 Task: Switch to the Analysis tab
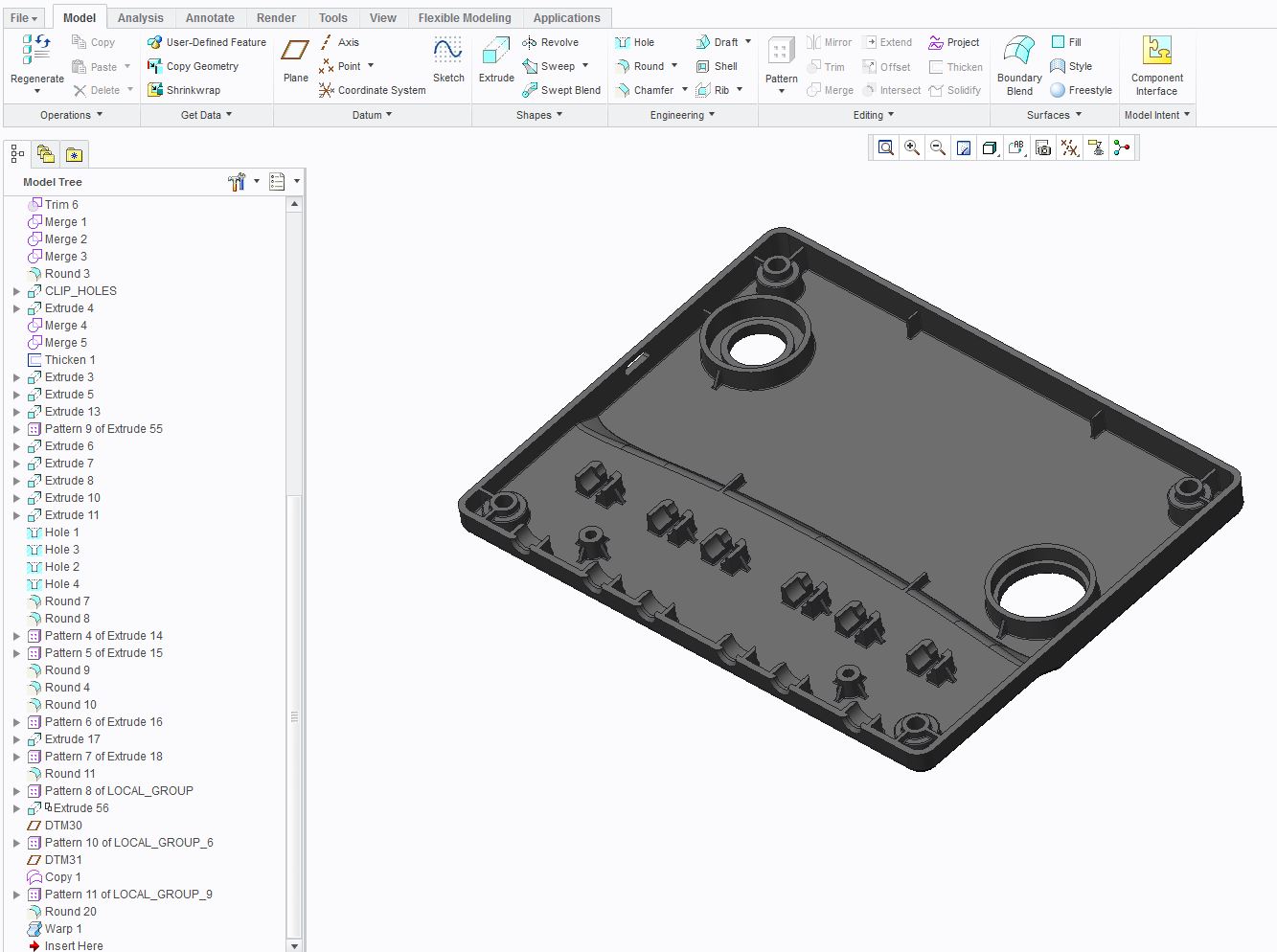141,17
